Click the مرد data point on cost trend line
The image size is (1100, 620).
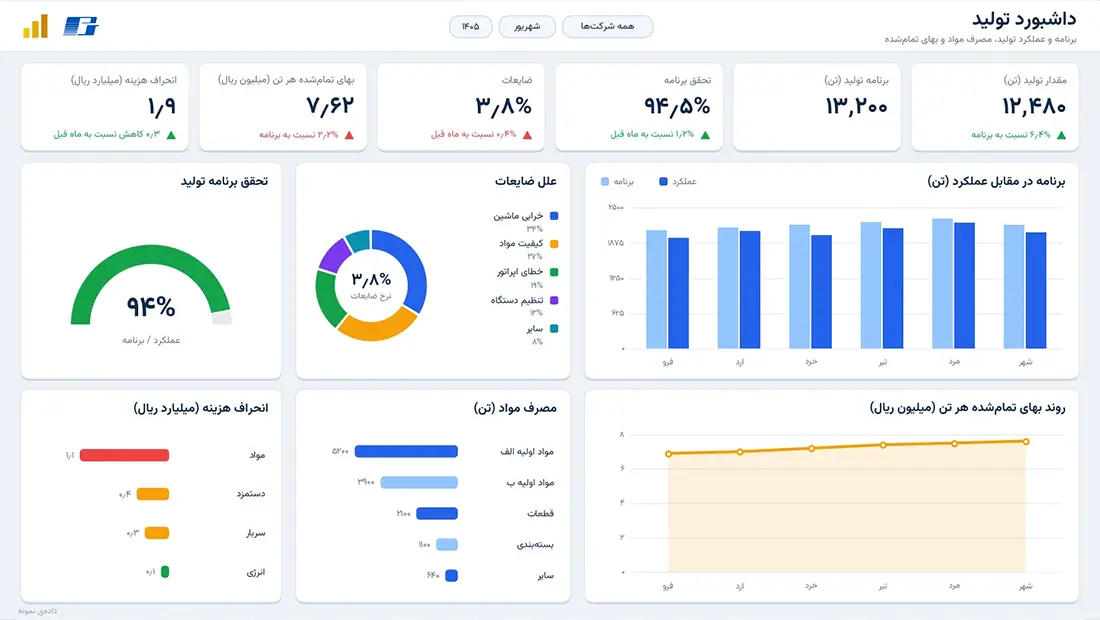(x=955, y=443)
